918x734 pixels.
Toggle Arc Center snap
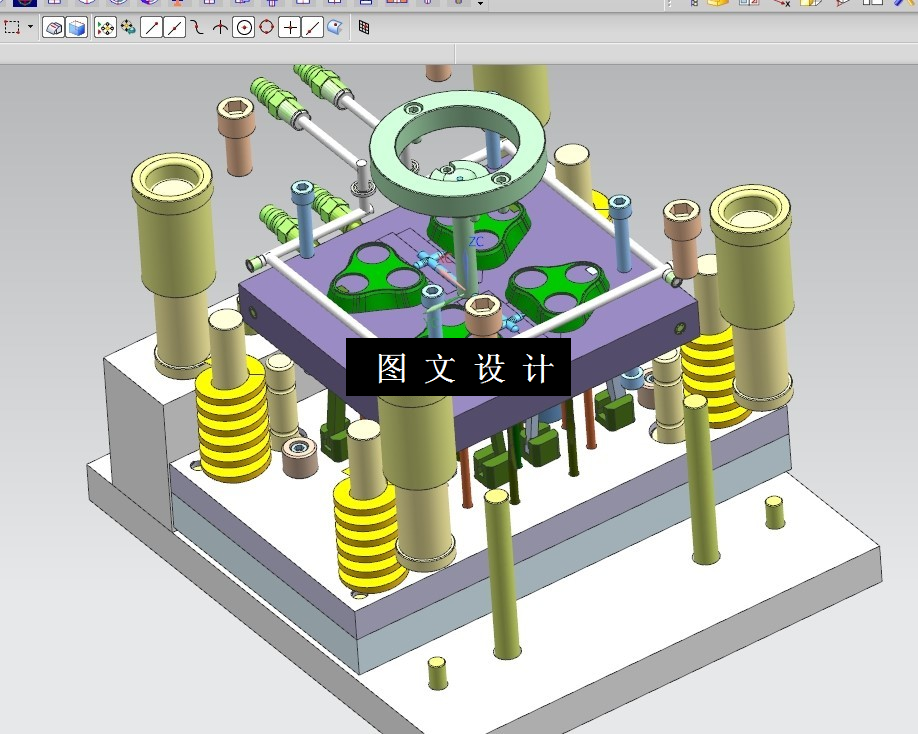(244, 28)
